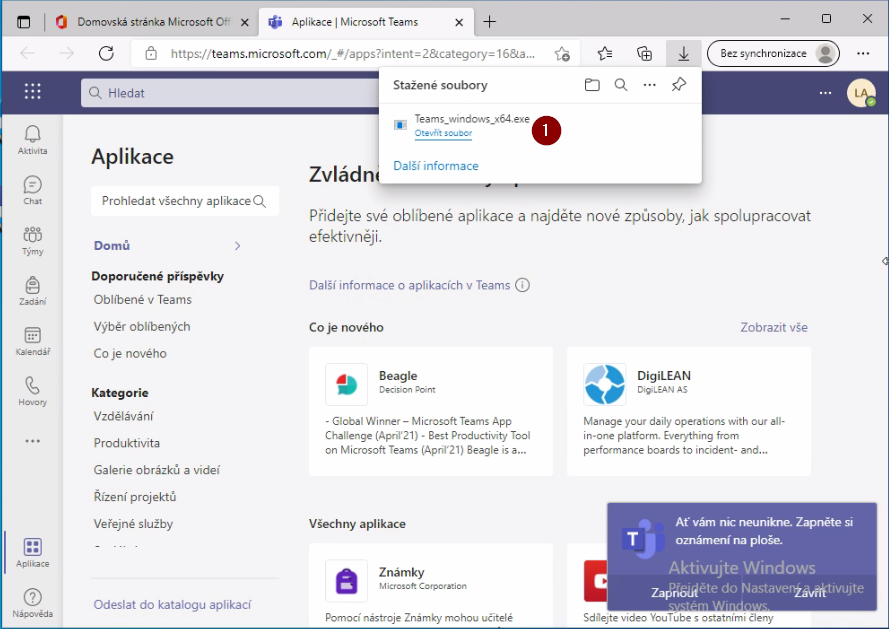Viewport: 889px width, 629px height.
Task: Click the DigiLEAN app logo
Action: [604, 385]
